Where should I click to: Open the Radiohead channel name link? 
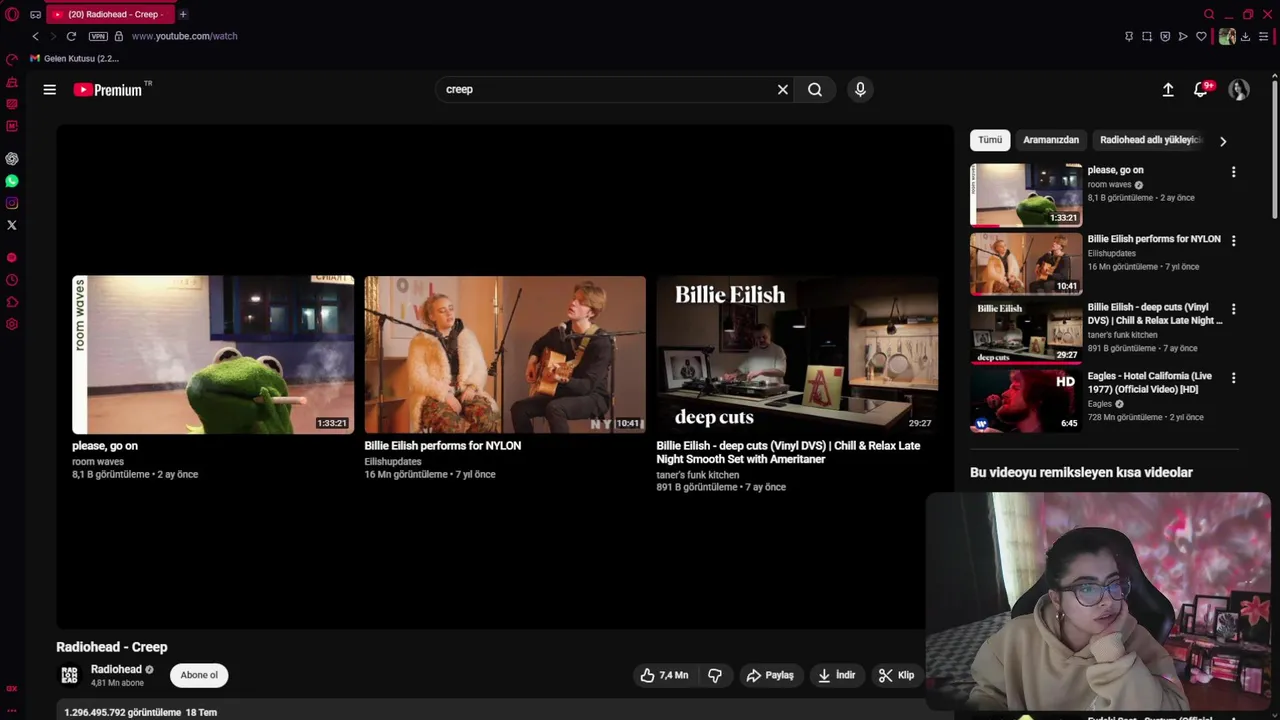(x=116, y=669)
